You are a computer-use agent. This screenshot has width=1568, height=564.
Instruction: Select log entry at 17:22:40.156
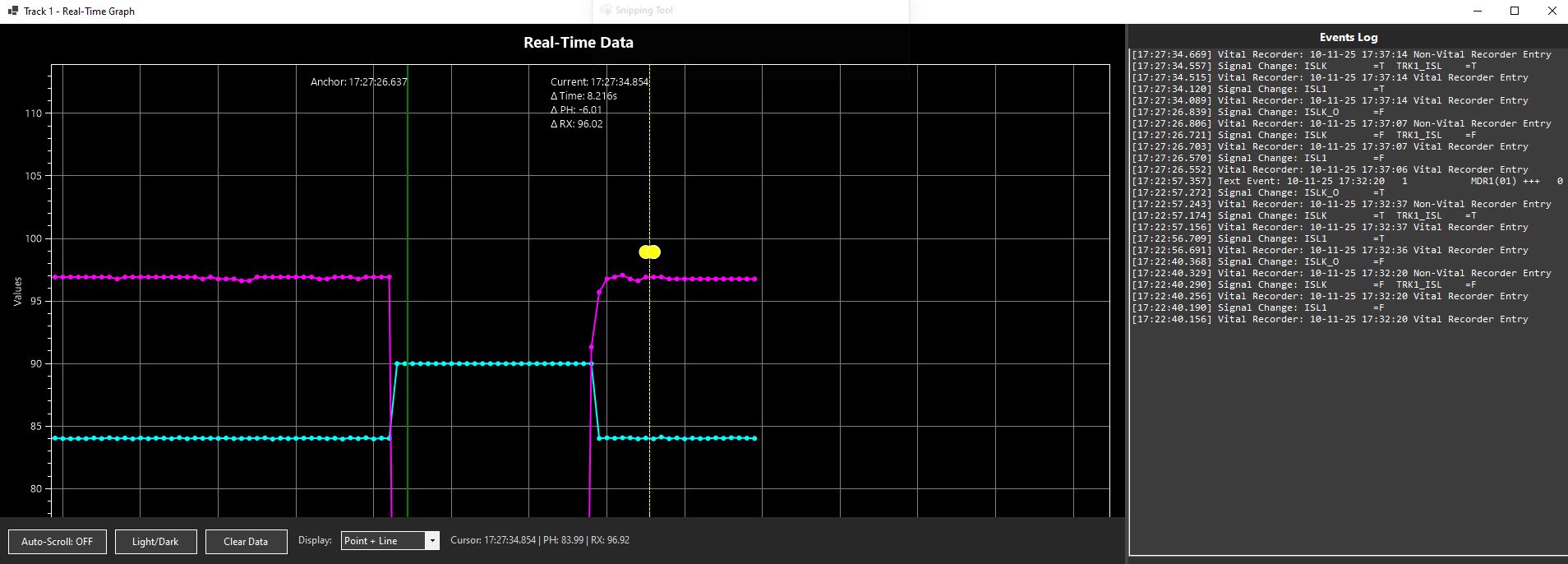1330,319
